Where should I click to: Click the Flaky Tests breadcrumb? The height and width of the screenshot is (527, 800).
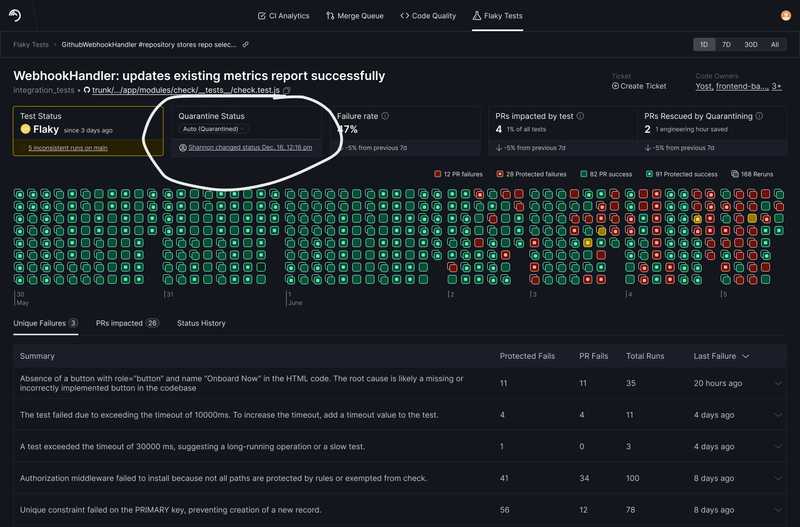point(31,44)
